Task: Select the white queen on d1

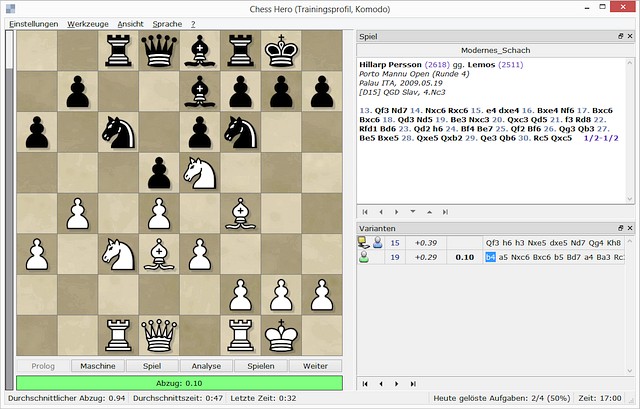Action: (x=159, y=336)
